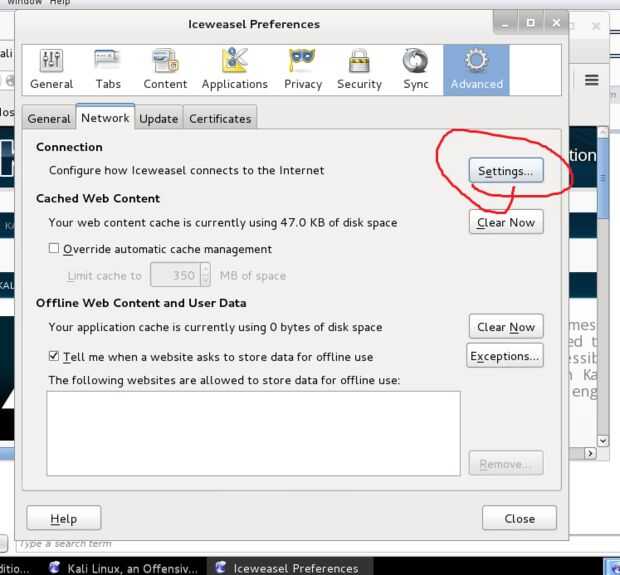The height and width of the screenshot is (575, 620).
Task: Open the Security preferences pane
Action: tap(359, 70)
